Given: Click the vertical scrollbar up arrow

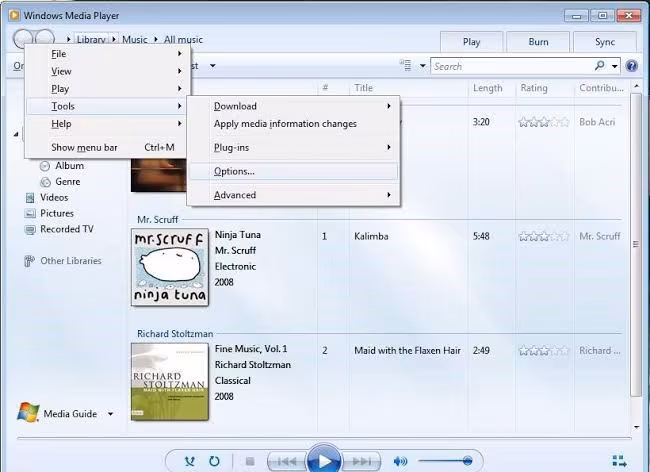Looking at the screenshot, I should click(x=636, y=86).
